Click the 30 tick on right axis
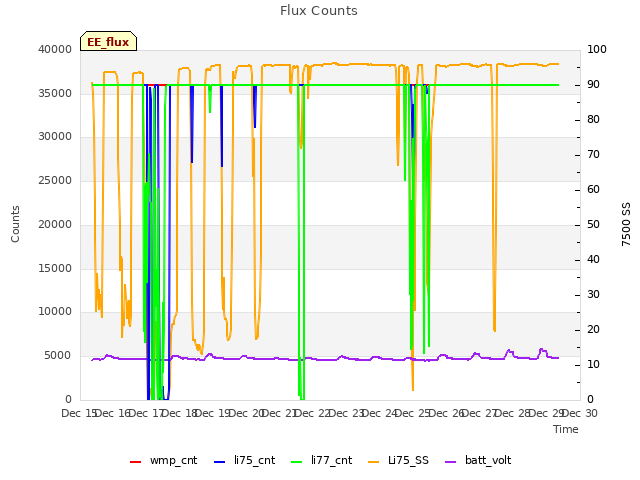Image resolution: width=640 pixels, height=480 pixels. pyautogui.click(x=593, y=295)
